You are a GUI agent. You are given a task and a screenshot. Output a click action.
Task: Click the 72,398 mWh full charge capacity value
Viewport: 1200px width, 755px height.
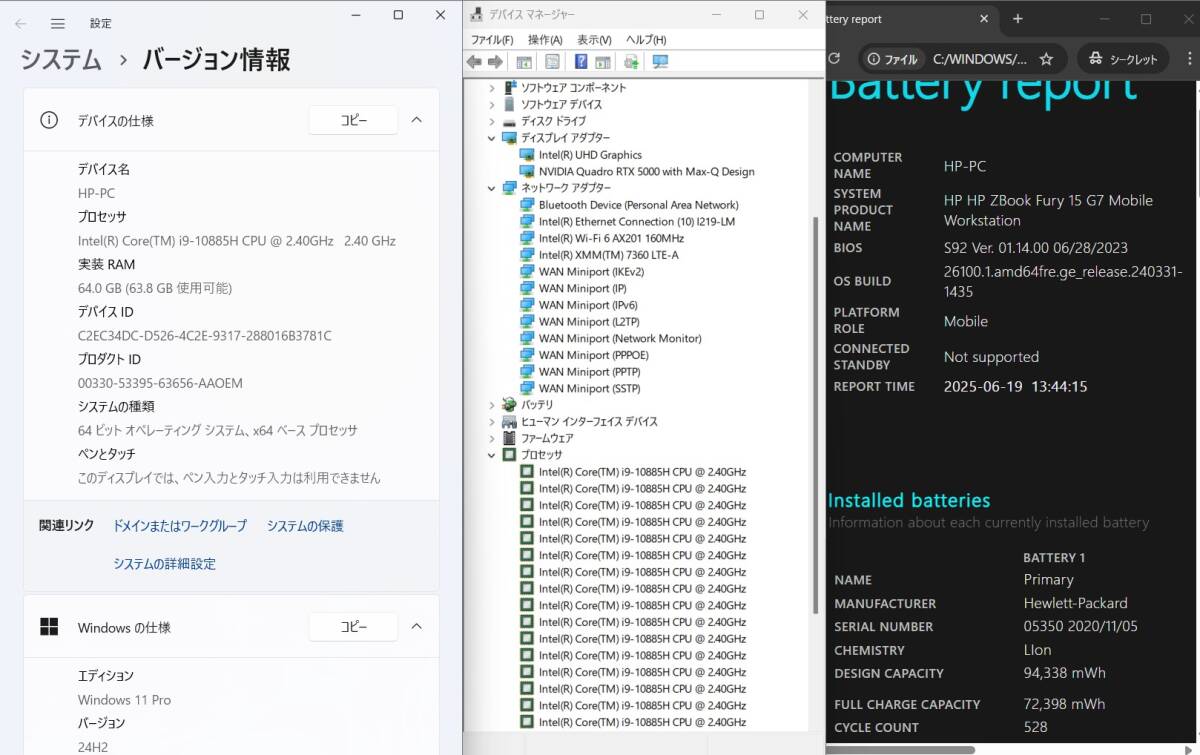(1064, 704)
